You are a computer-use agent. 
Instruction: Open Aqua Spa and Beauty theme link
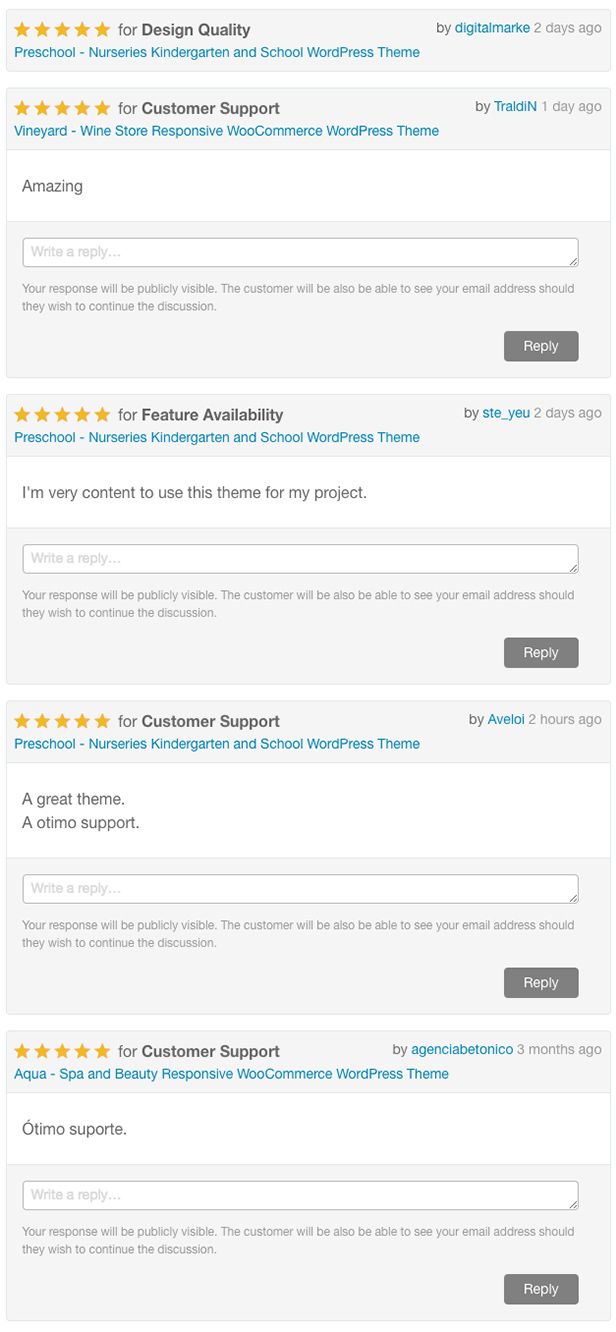231,1074
